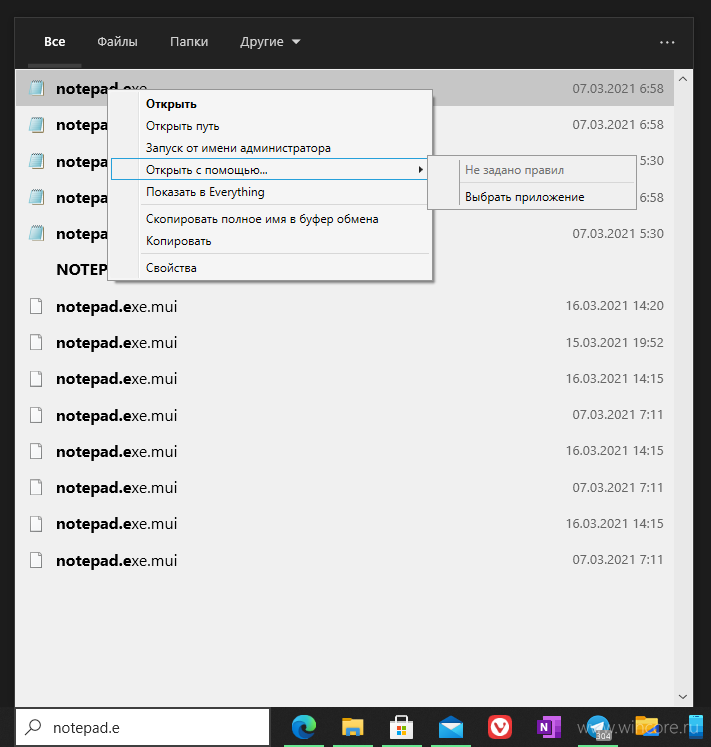Image resolution: width=711 pixels, height=747 pixels.
Task: Click the notepad icon of the highlighted row
Action: [x=36, y=88]
